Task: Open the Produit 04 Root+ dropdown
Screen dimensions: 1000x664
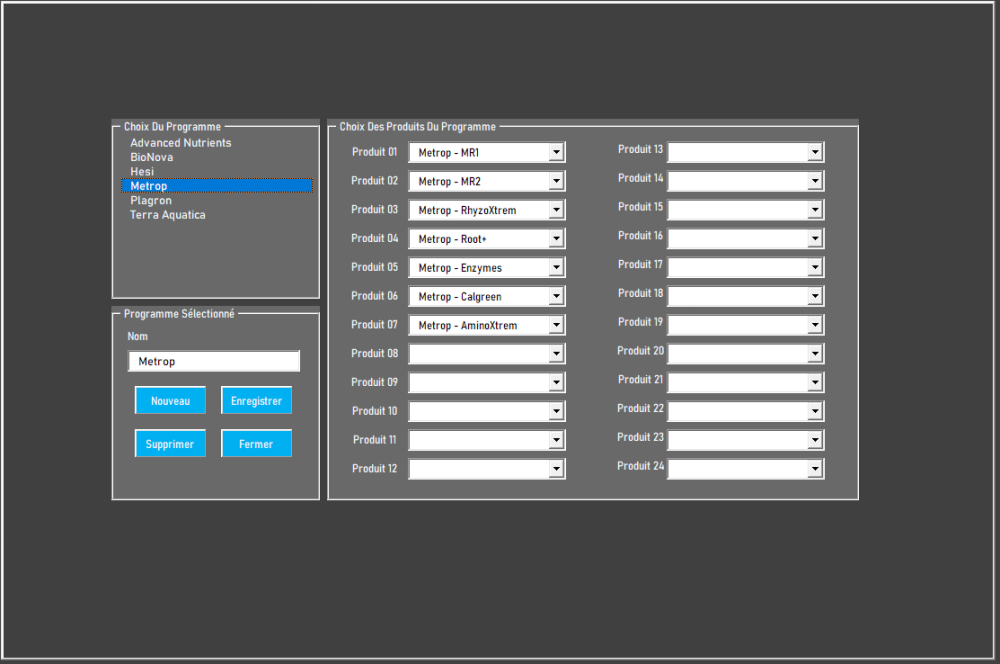Action: [x=556, y=239]
